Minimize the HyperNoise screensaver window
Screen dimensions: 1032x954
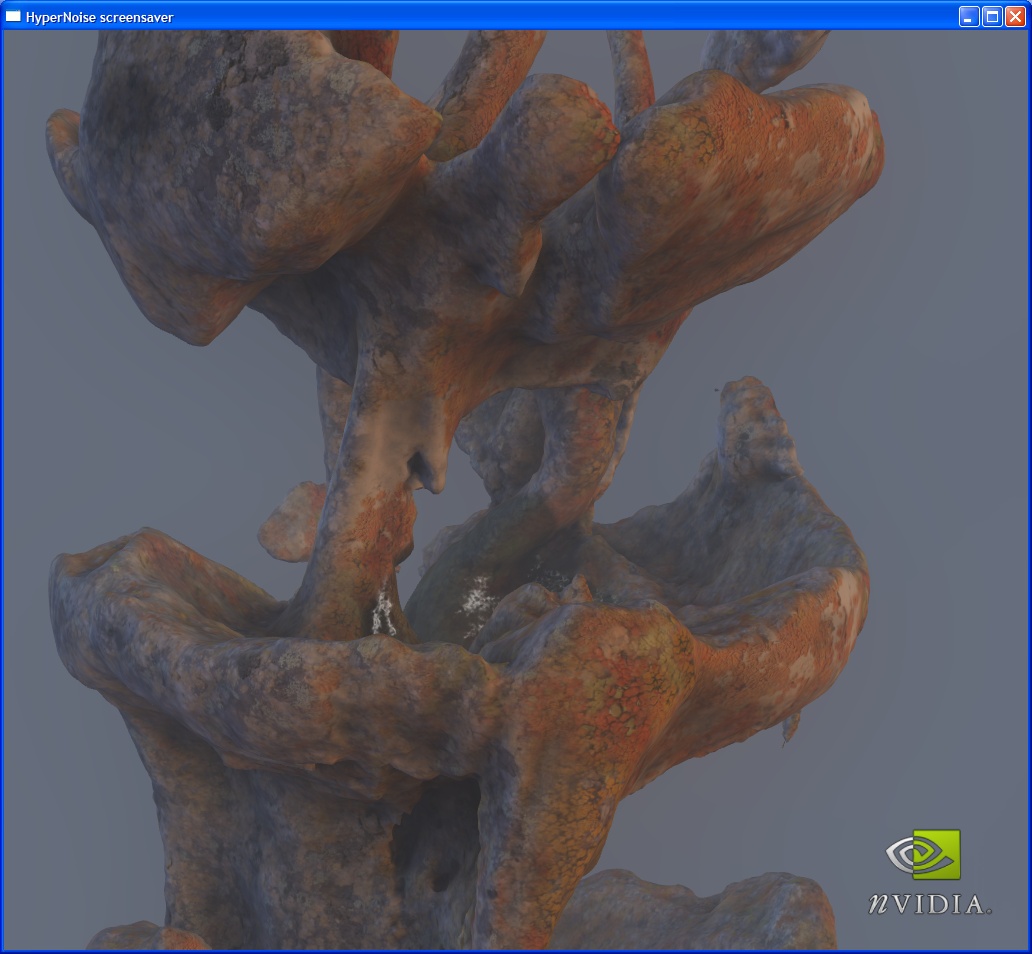click(968, 16)
